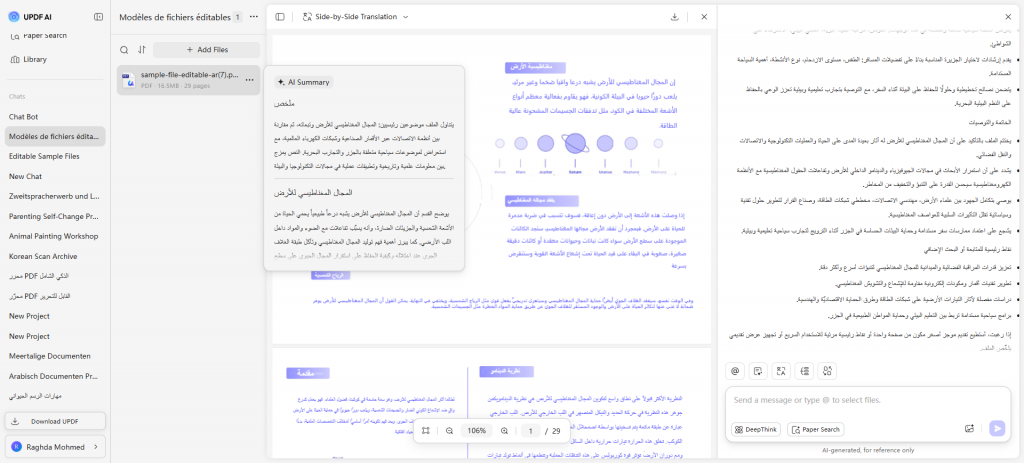Fit the page to the window
The height and width of the screenshot is (463, 1024).
(425, 430)
